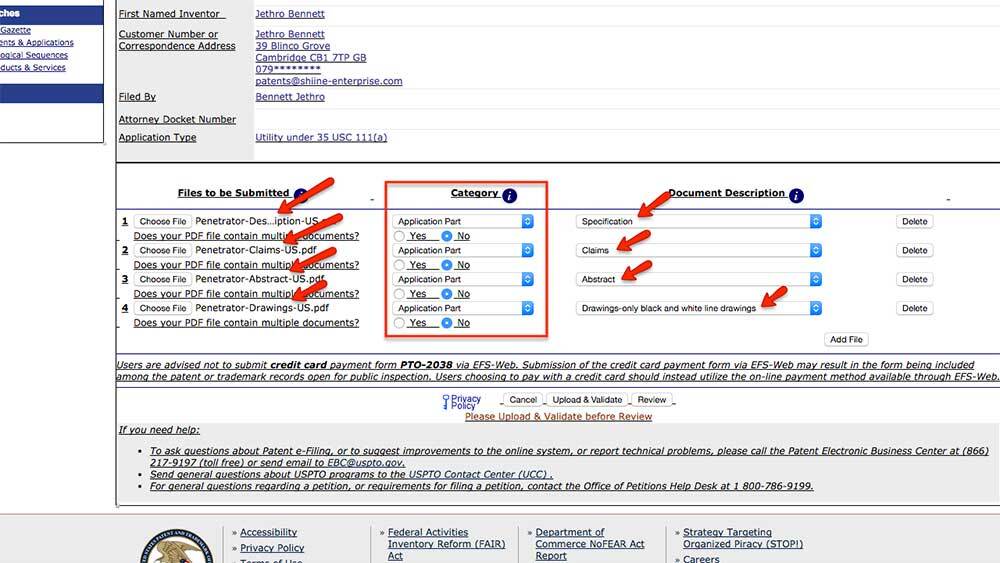This screenshot has height=563, width=1000.
Task: Click the Privacy Policy key icon
Action: [445, 401]
